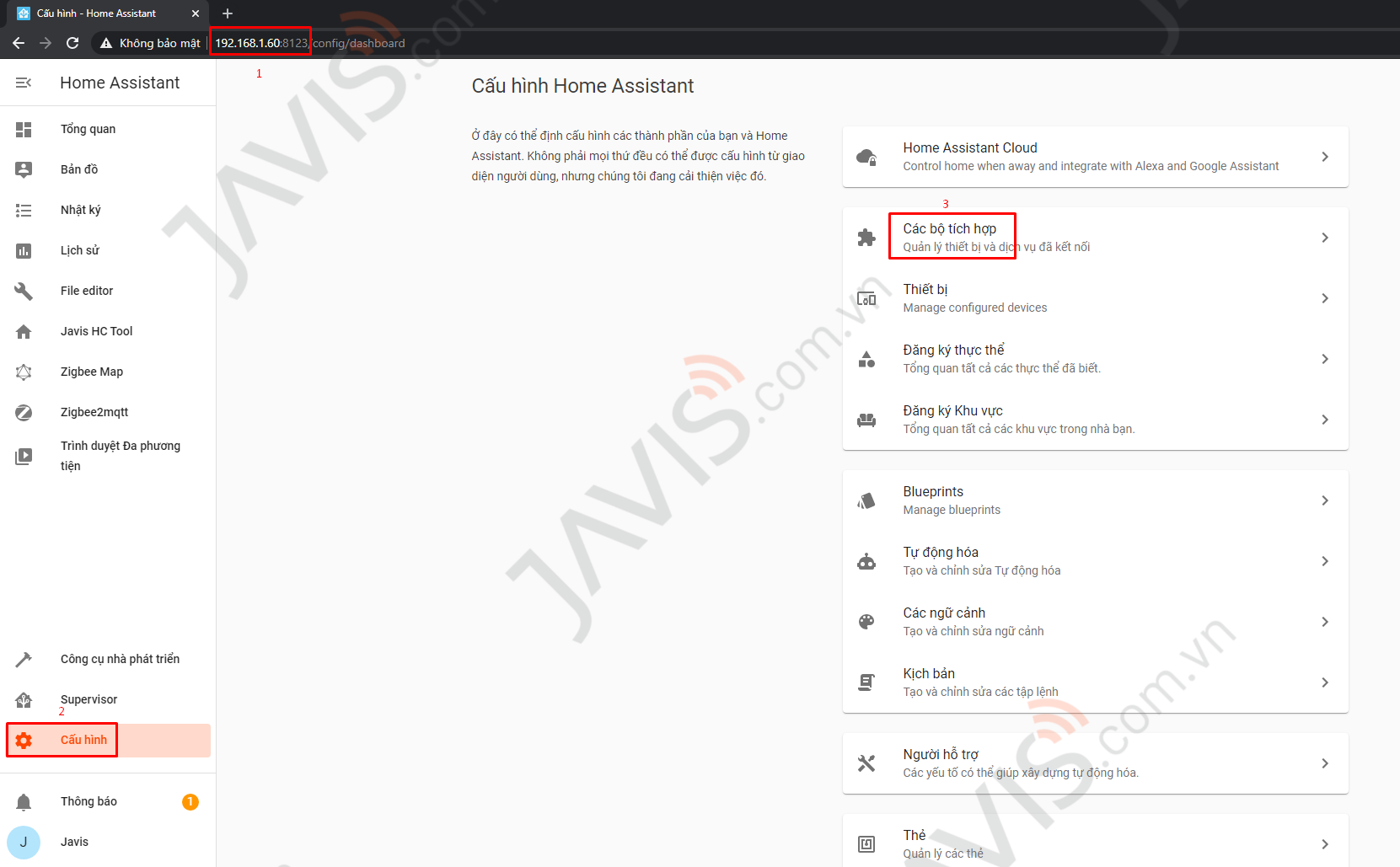This screenshot has height=867, width=1400.
Task: Click the browser back arrow
Action: pyautogui.click(x=19, y=43)
